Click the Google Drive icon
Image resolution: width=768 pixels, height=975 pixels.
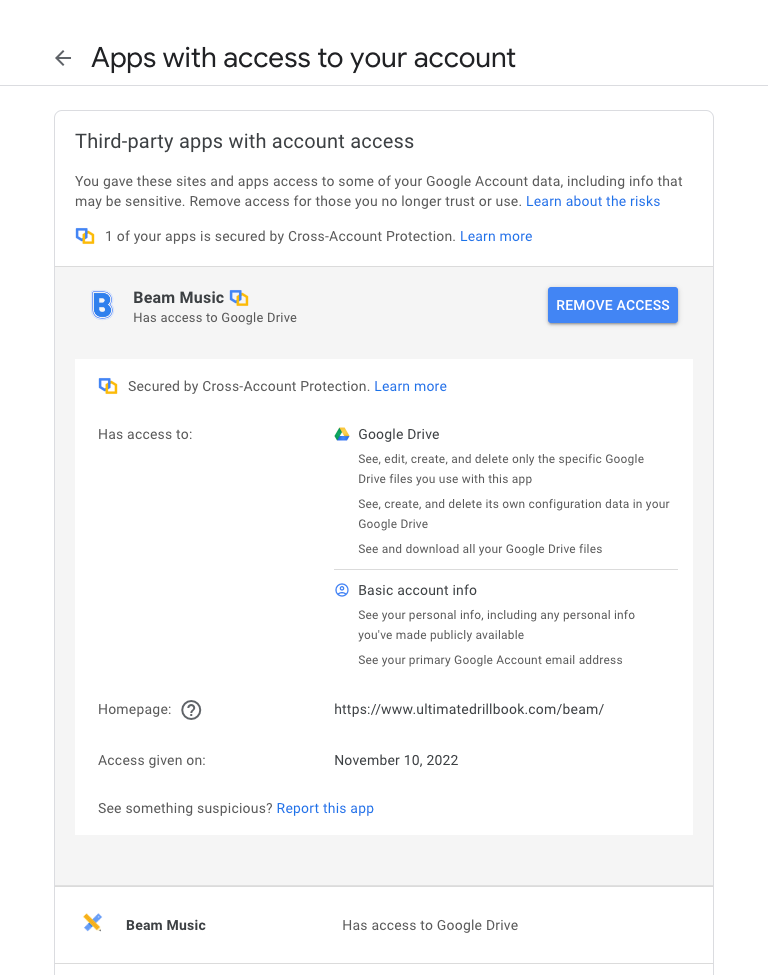[342, 434]
